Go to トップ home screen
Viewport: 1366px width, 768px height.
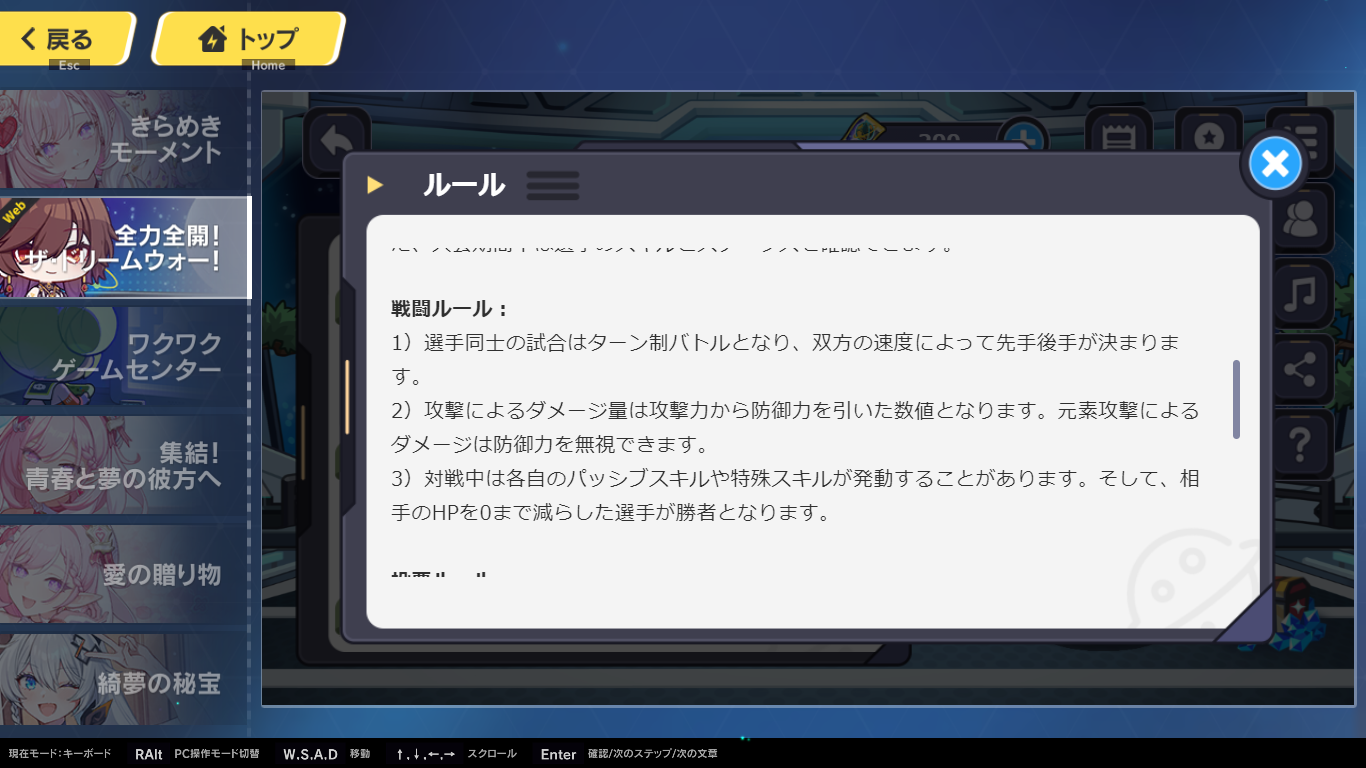[x=248, y=39]
